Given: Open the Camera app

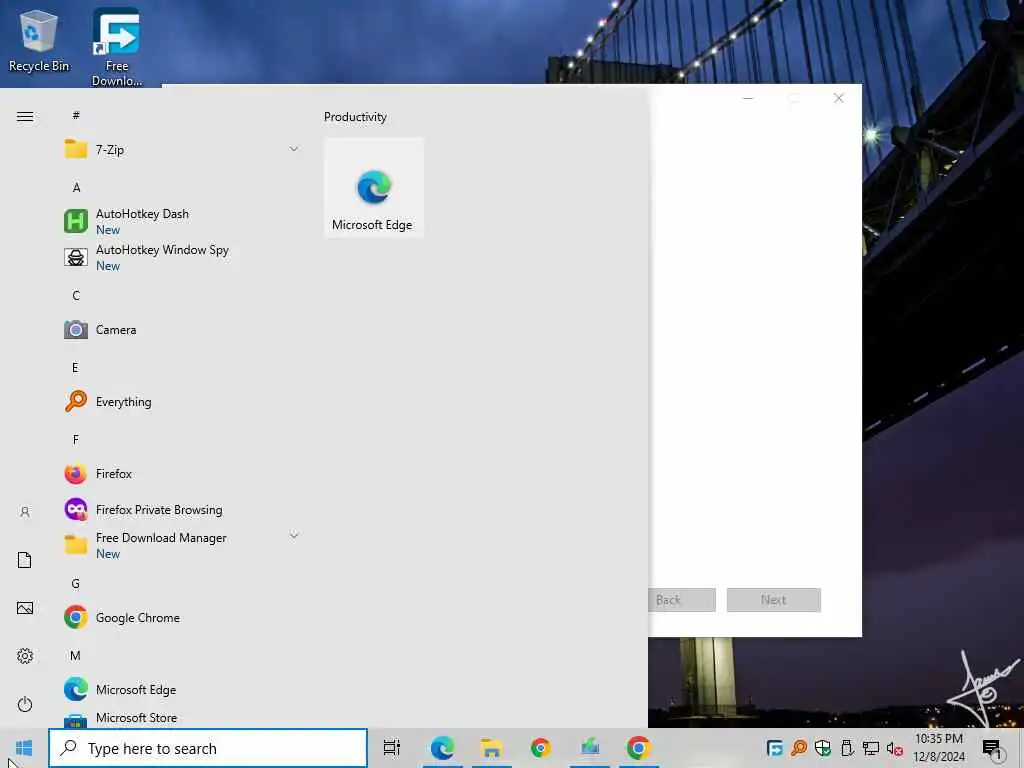Looking at the screenshot, I should (x=182, y=330).
